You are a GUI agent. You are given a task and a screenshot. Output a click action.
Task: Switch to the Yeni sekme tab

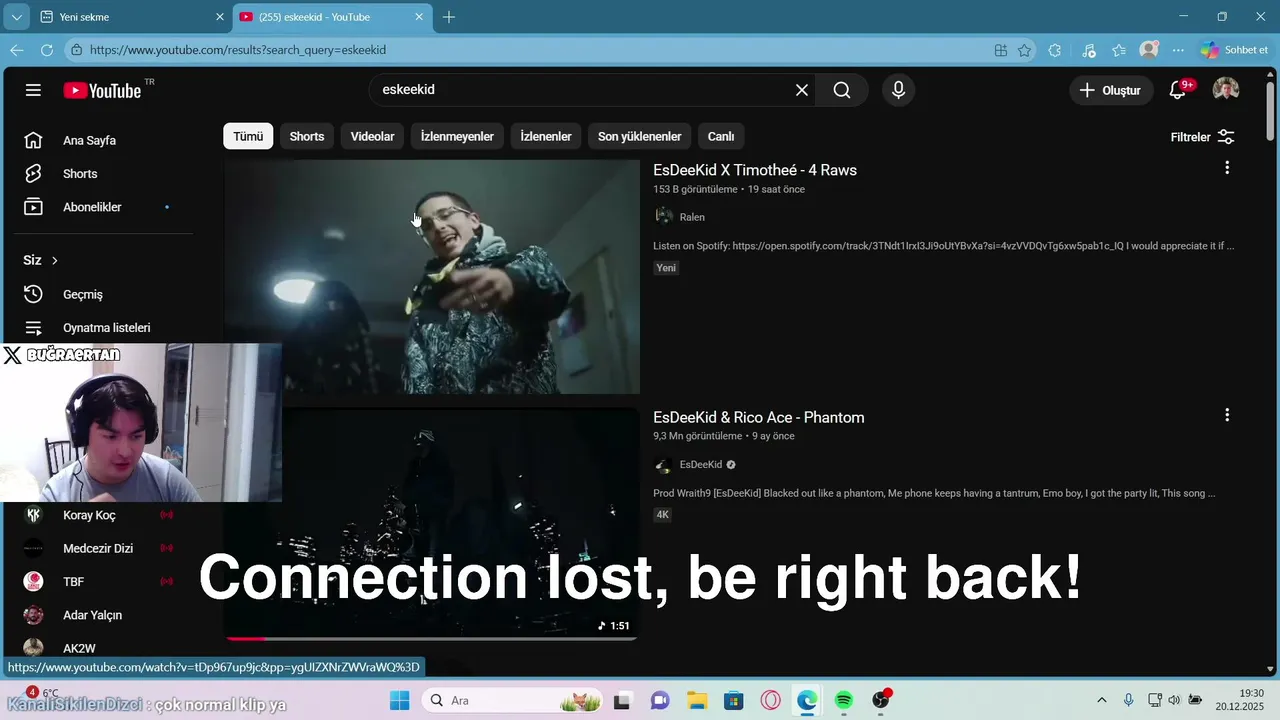(132, 17)
